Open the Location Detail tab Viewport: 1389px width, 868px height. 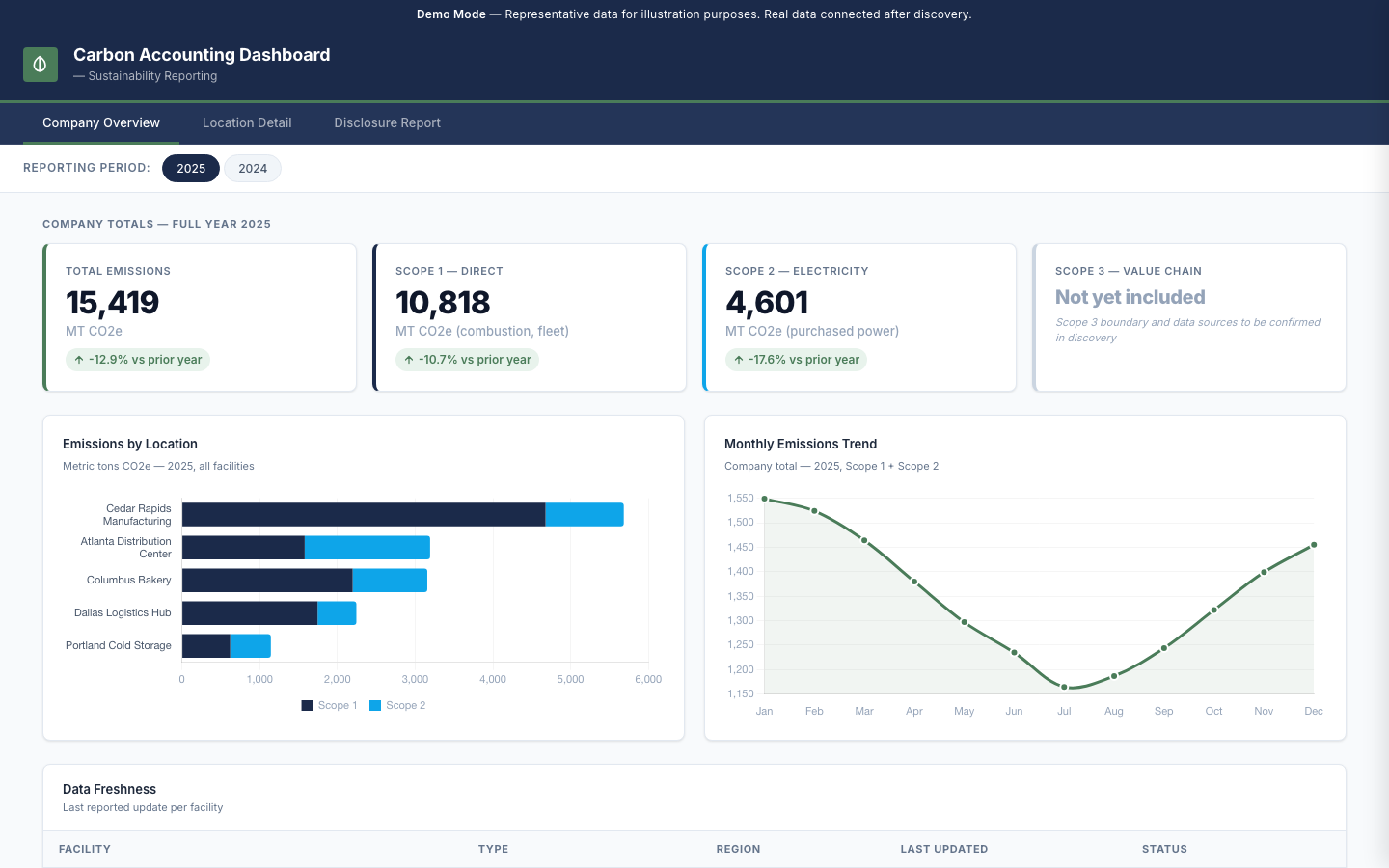247,122
